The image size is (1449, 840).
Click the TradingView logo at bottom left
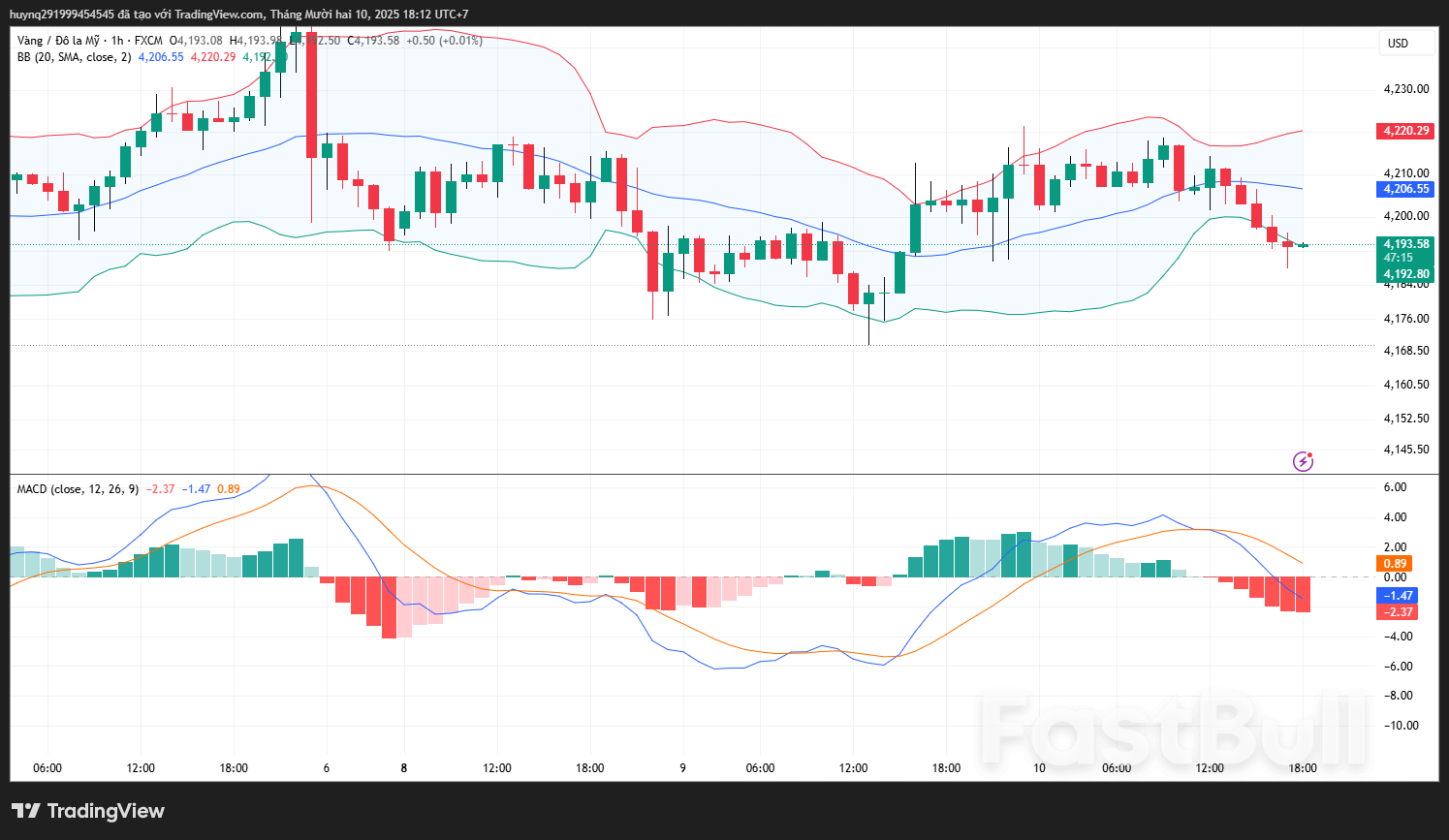(88, 811)
